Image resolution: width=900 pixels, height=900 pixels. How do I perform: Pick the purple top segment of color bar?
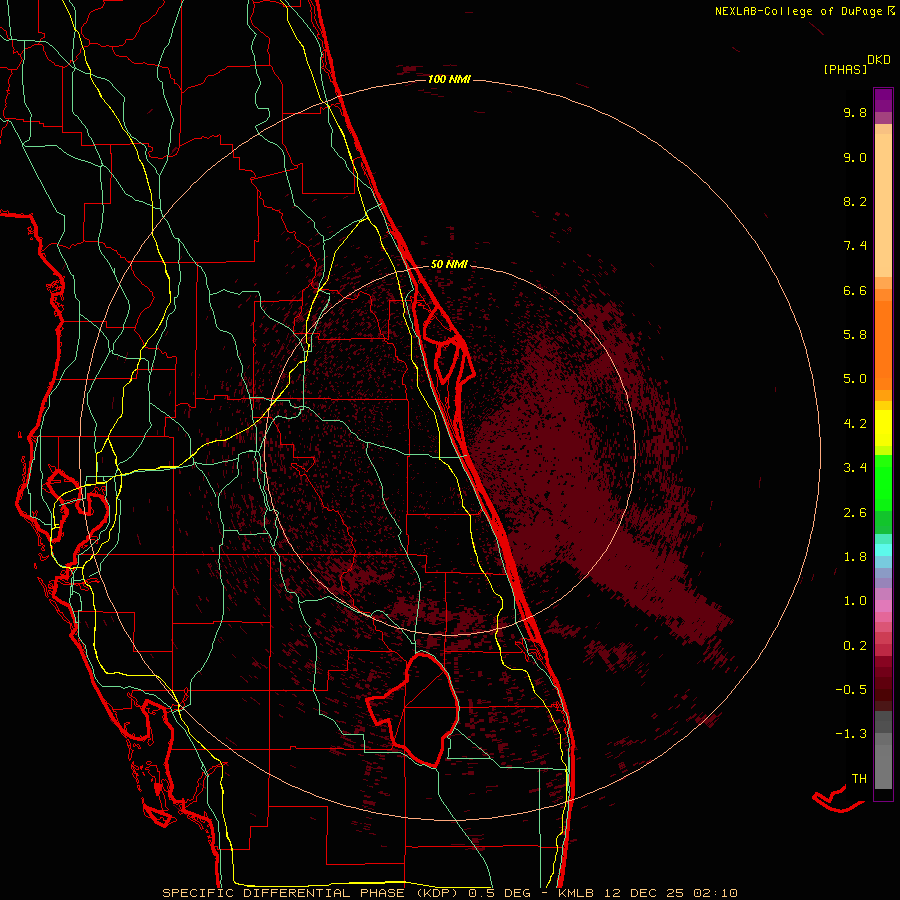pyautogui.click(x=883, y=100)
